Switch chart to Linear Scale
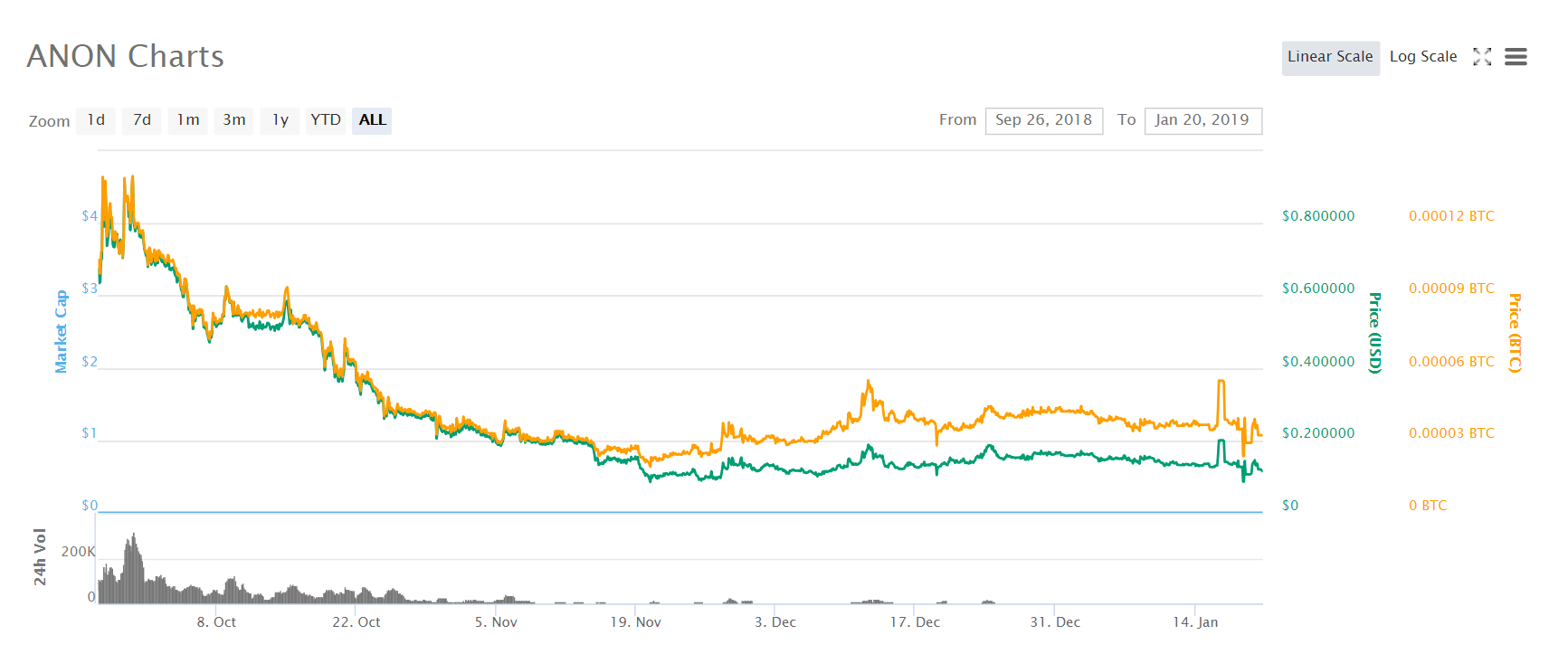The image size is (1568, 654). [x=1330, y=57]
